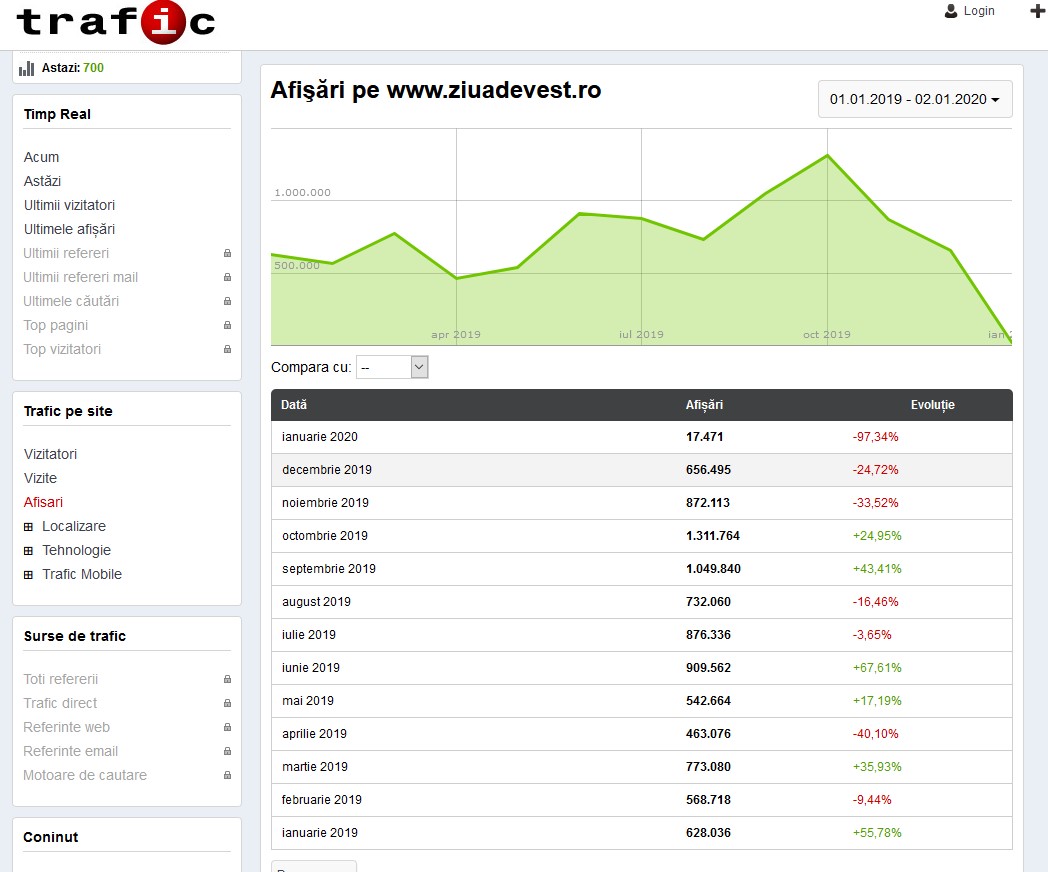Click the lock icon beside Trafic direct
This screenshot has height=872, width=1048.
tap(227, 703)
